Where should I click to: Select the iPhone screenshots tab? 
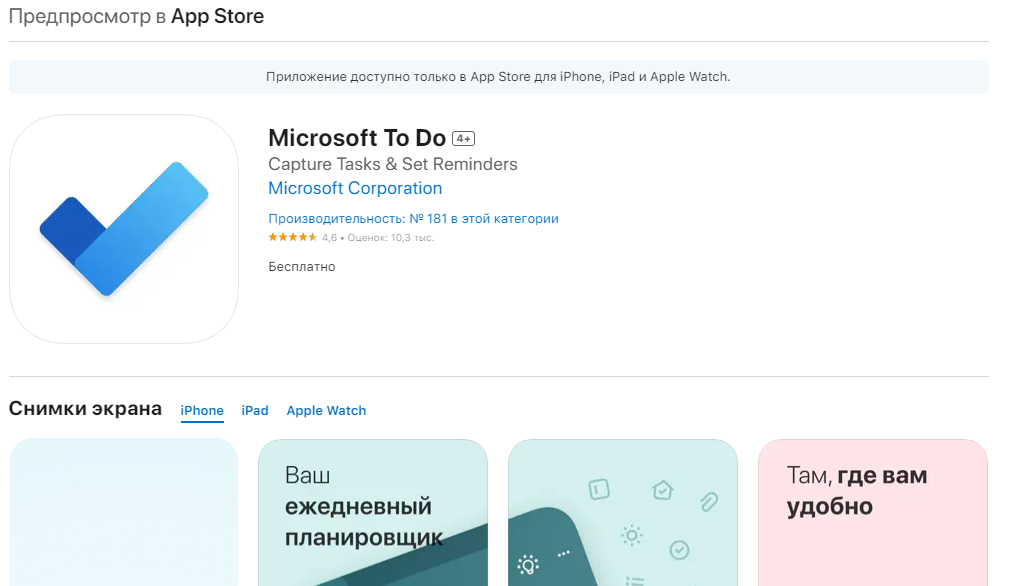[202, 410]
